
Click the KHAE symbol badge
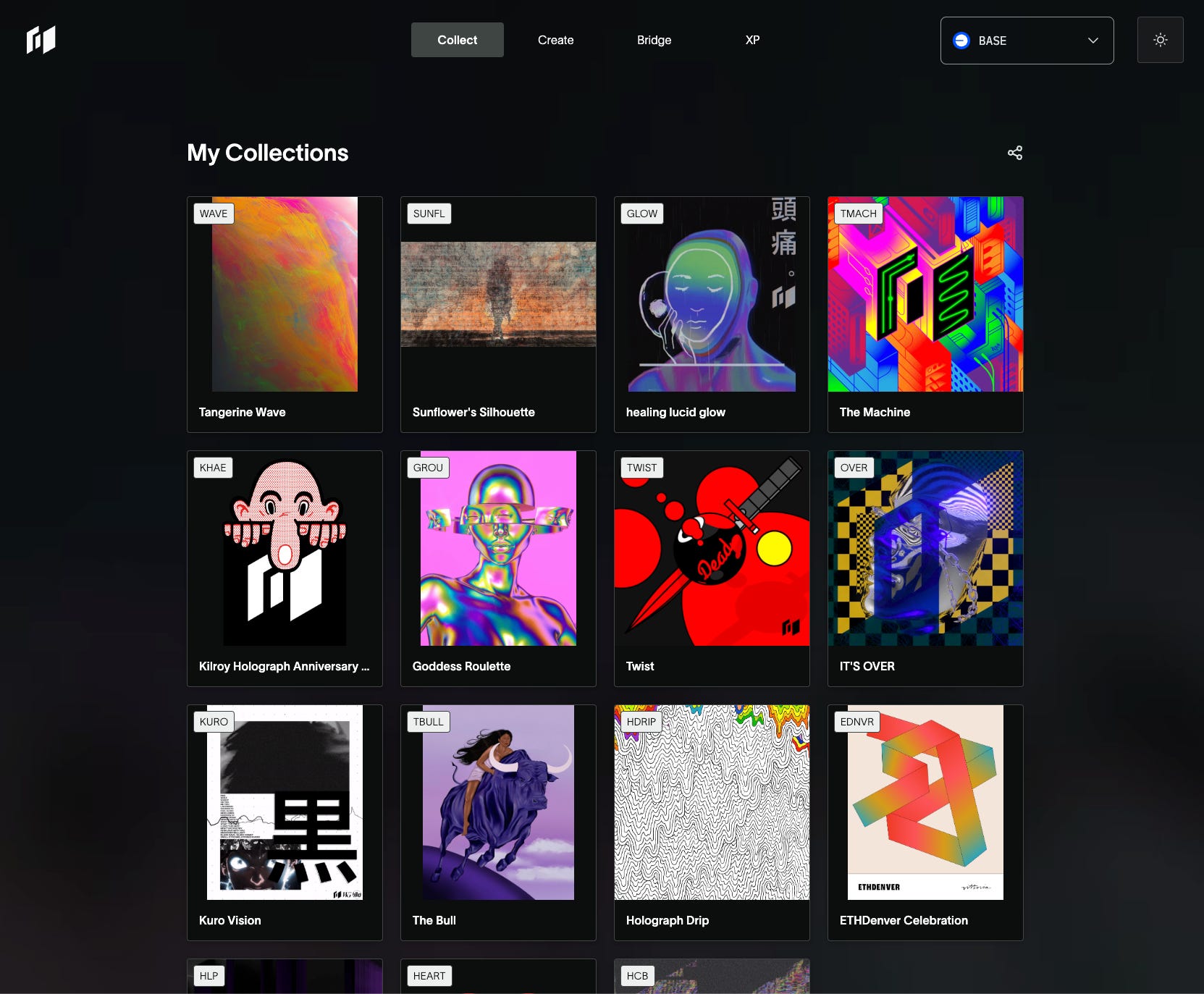click(x=213, y=468)
